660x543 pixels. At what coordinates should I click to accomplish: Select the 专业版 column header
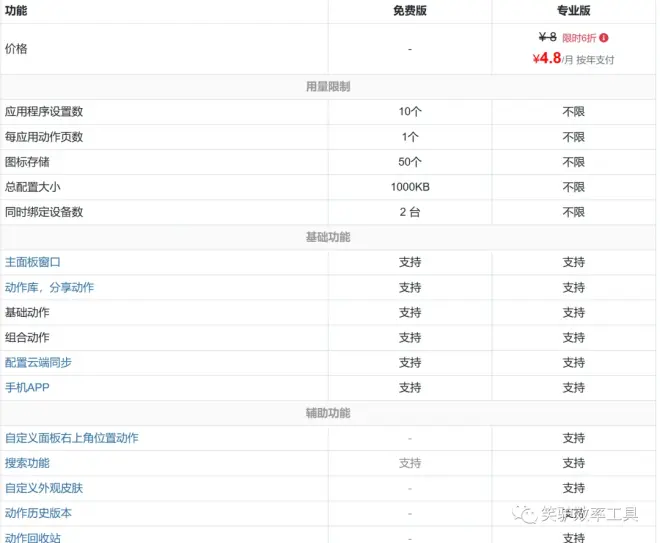tap(574, 11)
